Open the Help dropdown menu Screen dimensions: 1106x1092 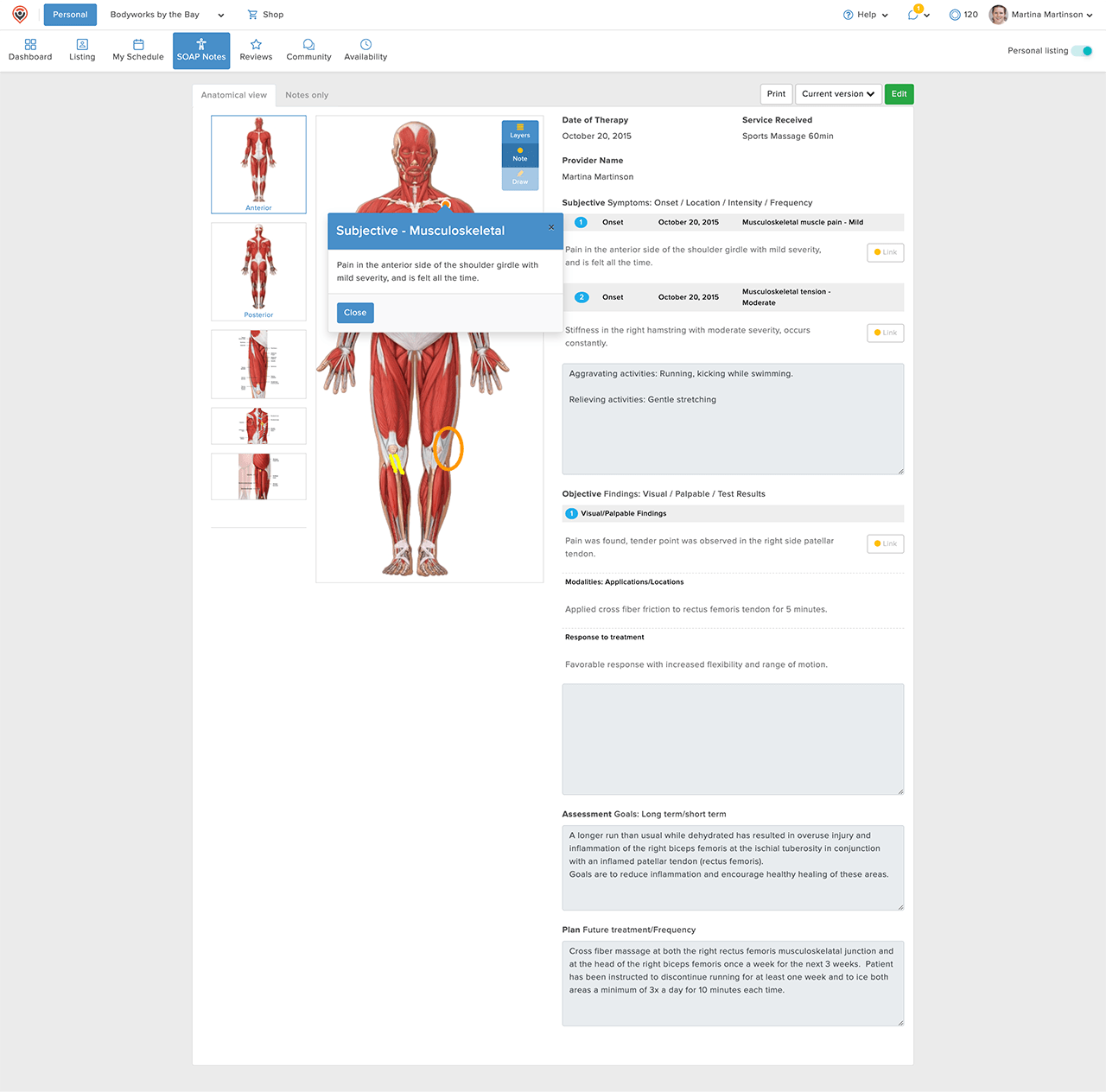(x=866, y=15)
